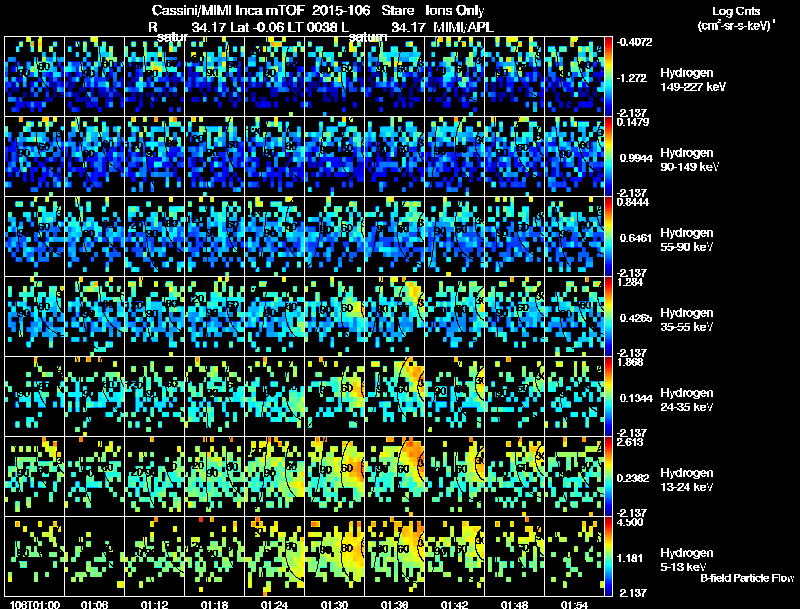Select the color bar beside Hydrogen 24-35 keV
800x609 pixels.
(608, 397)
